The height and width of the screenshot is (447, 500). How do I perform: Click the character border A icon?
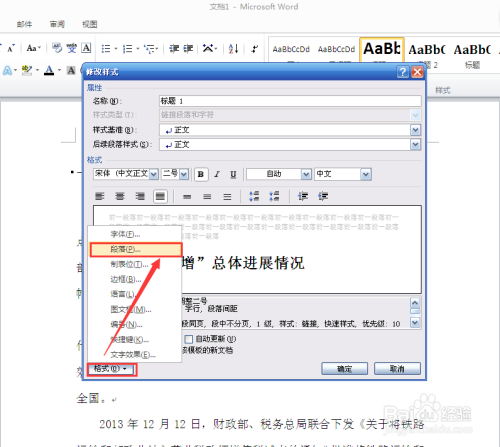click(x=86, y=48)
